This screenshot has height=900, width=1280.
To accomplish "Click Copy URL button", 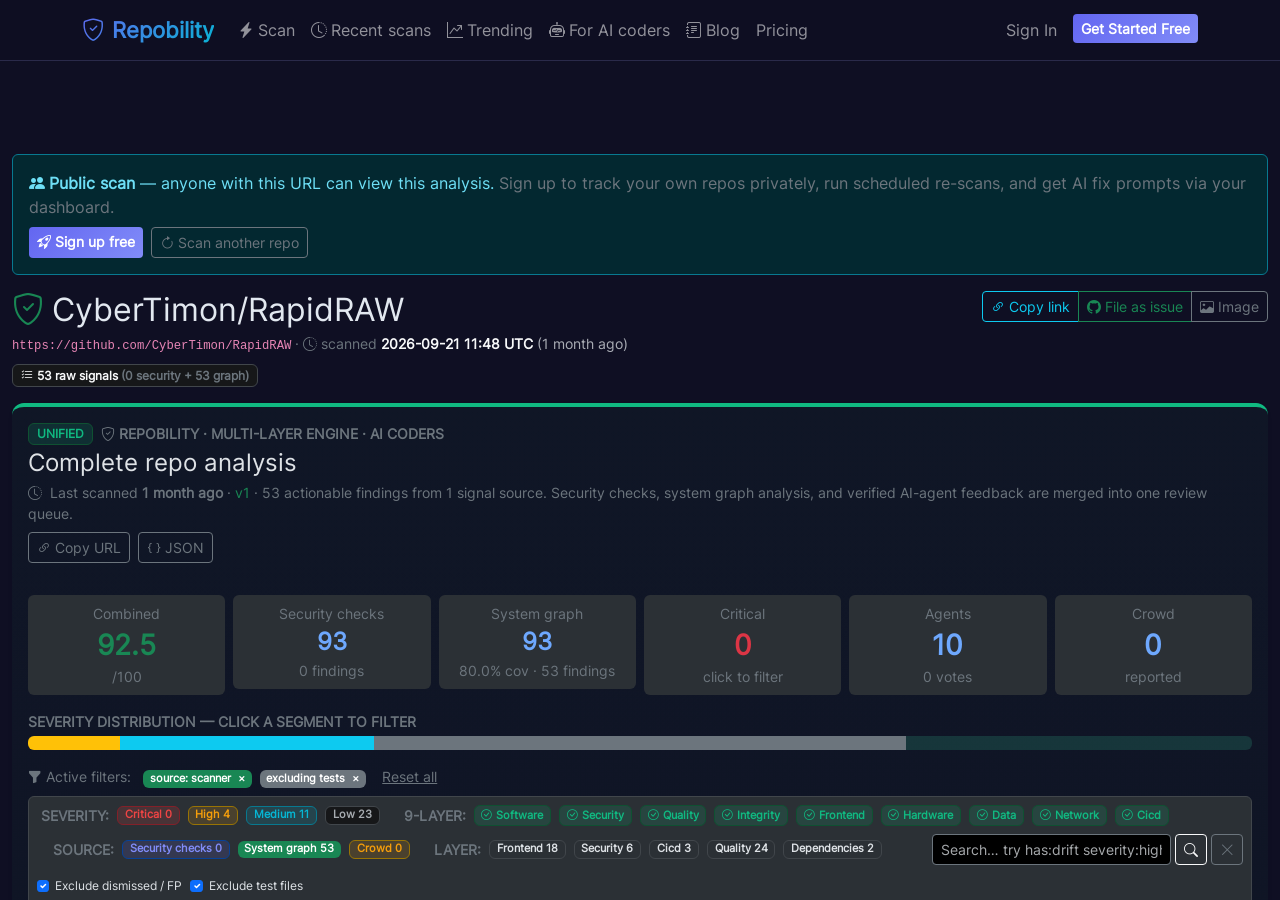I will [79, 547].
